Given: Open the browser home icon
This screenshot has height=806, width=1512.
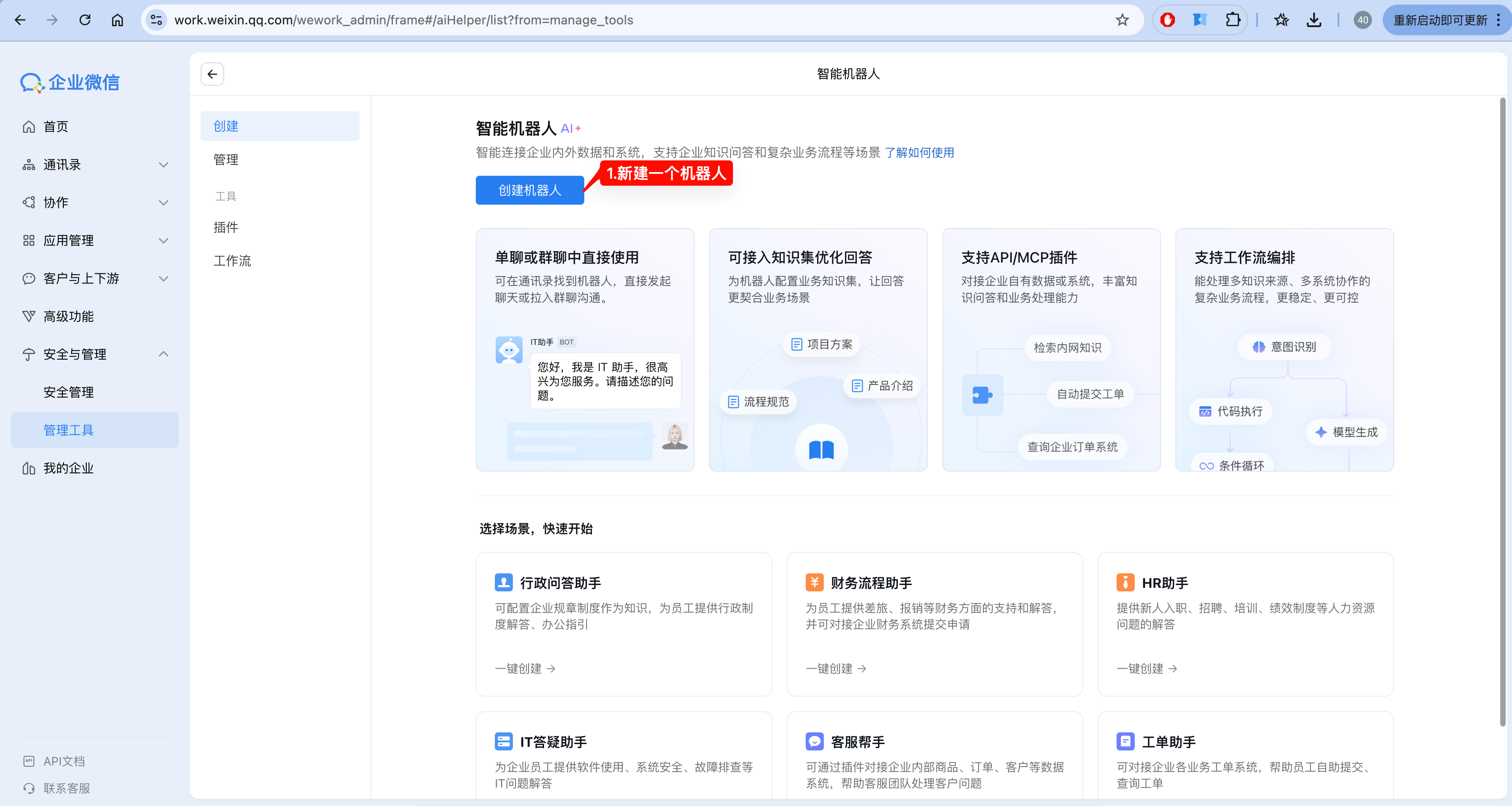Looking at the screenshot, I should [x=117, y=20].
